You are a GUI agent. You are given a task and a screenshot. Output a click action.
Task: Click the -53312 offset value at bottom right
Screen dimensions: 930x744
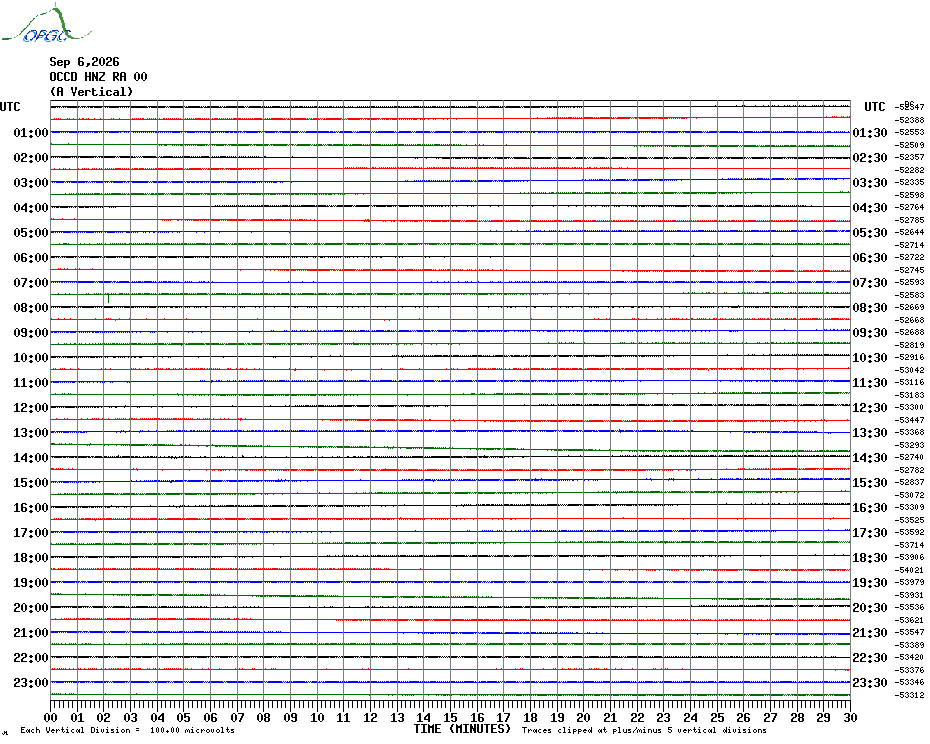(909, 695)
